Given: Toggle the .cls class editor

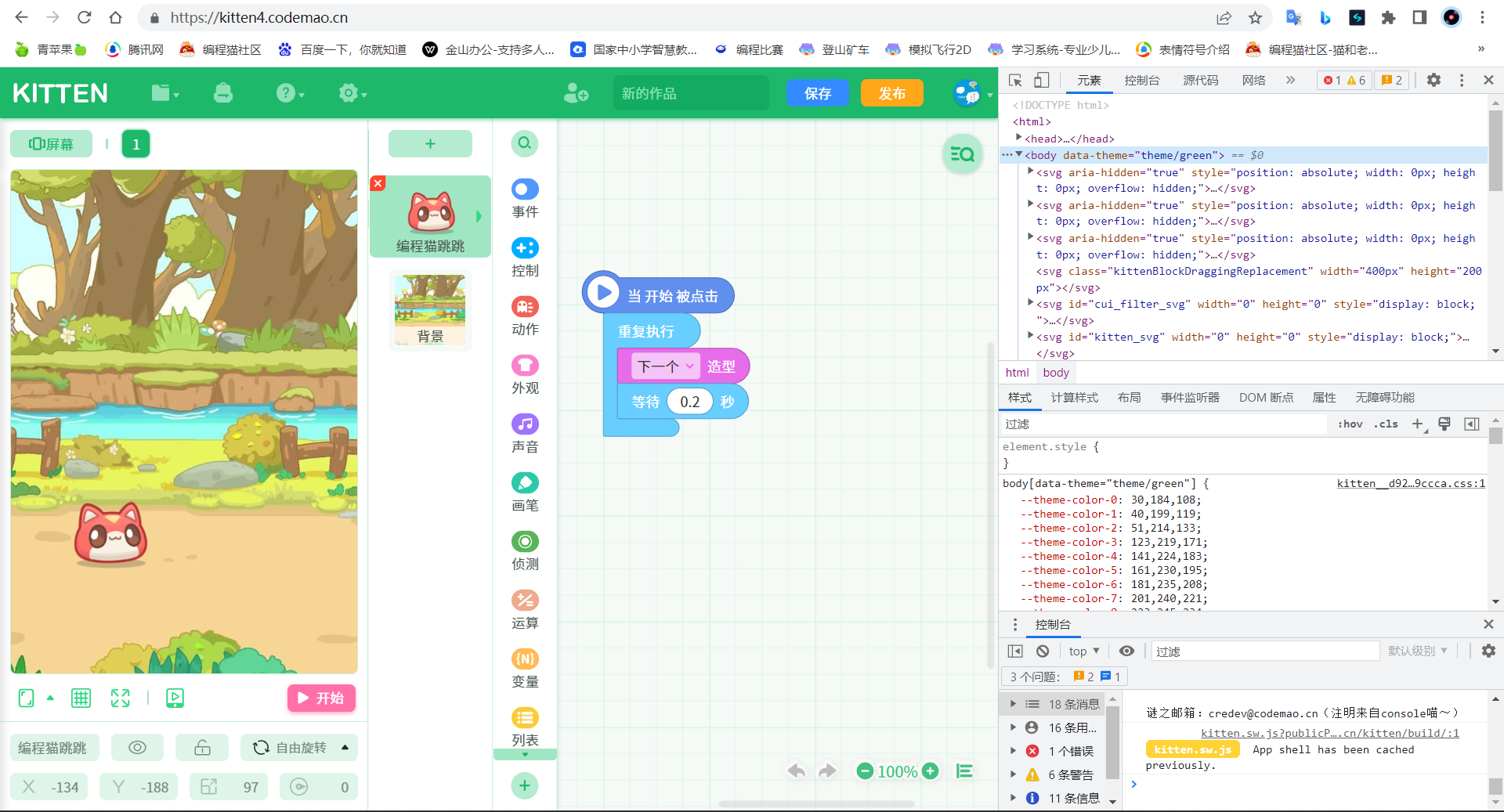Looking at the screenshot, I should [x=1386, y=424].
